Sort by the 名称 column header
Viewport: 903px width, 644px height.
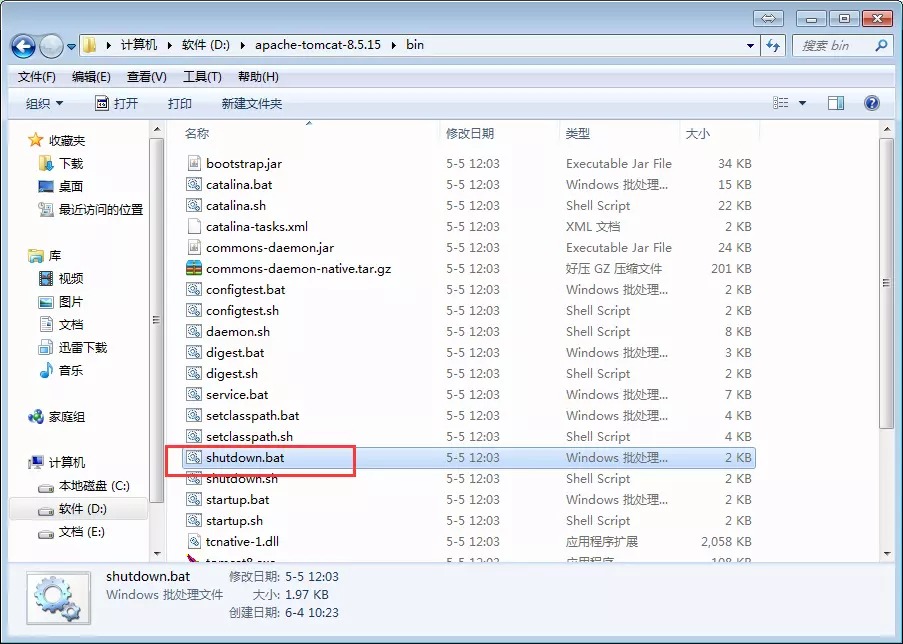click(197, 134)
